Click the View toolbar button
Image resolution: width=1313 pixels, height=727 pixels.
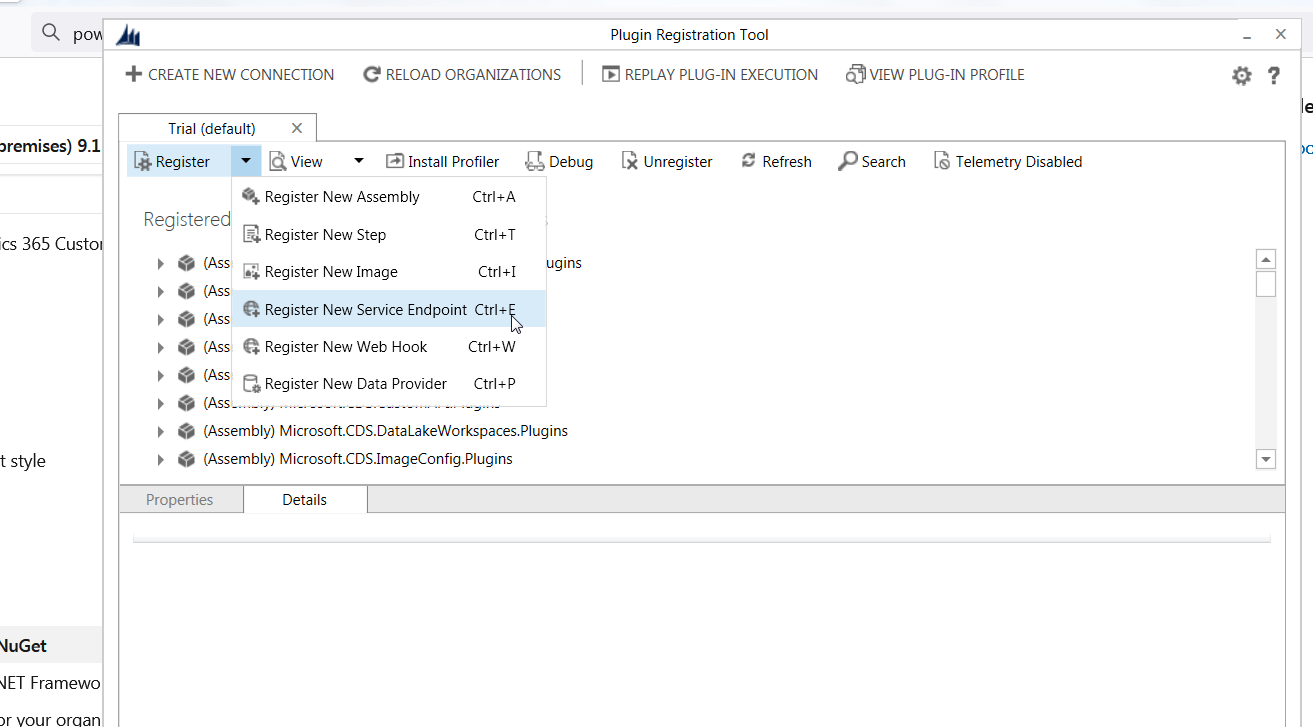click(296, 161)
